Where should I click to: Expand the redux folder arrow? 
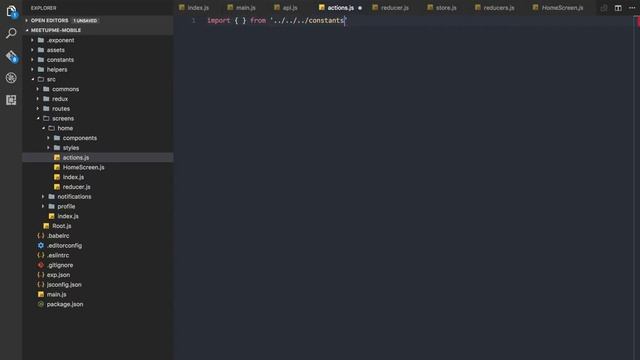(x=38, y=99)
